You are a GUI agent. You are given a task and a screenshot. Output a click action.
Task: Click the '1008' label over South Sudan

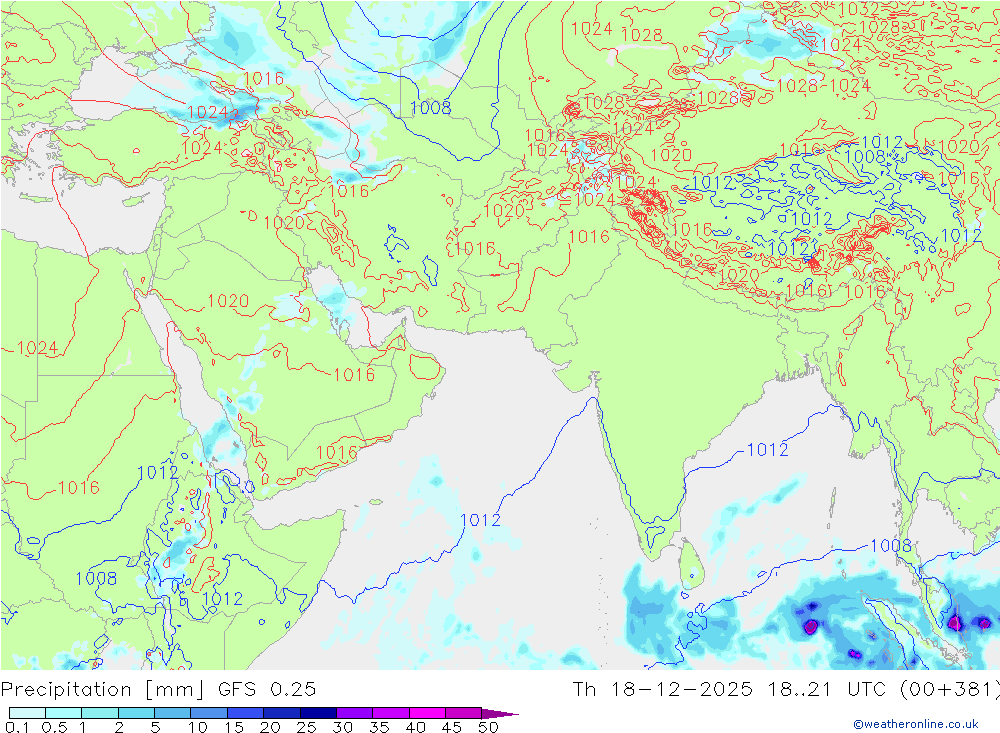[96, 579]
